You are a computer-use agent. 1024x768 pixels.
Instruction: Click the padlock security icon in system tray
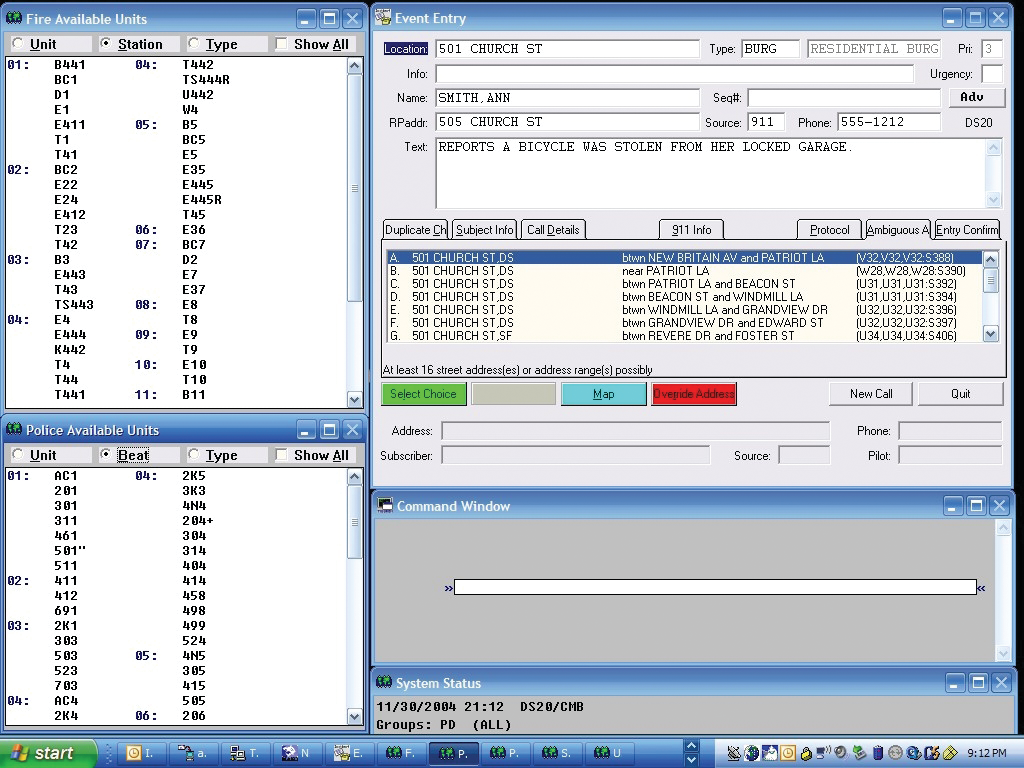point(807,752)
